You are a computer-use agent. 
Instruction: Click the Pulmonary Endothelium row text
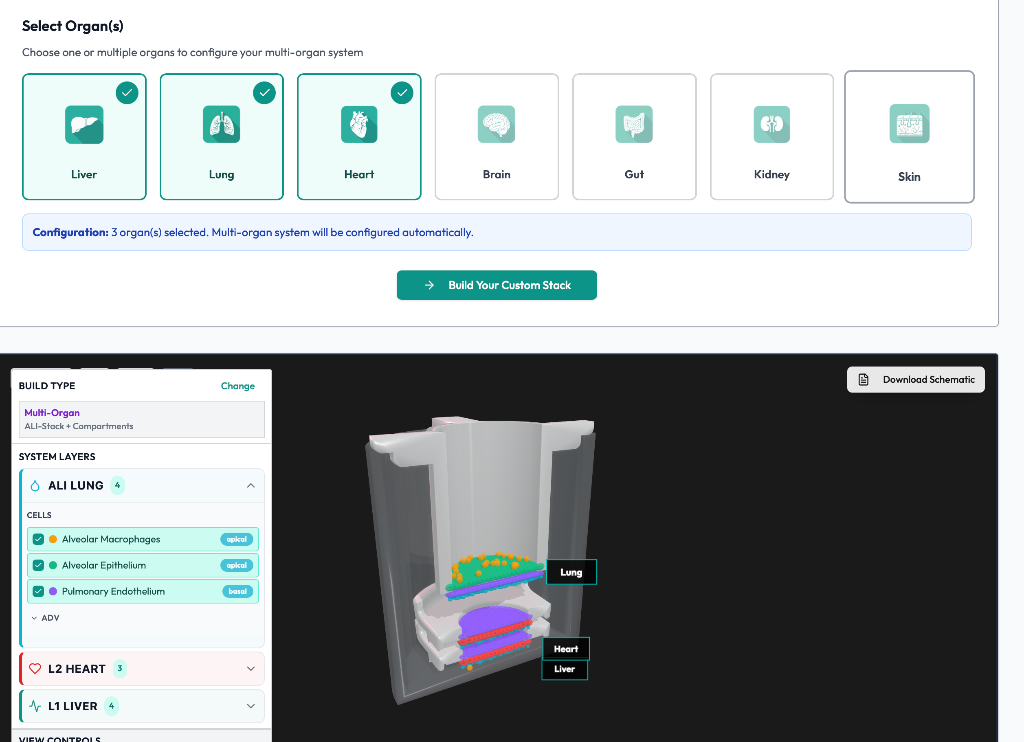(114, 592)
